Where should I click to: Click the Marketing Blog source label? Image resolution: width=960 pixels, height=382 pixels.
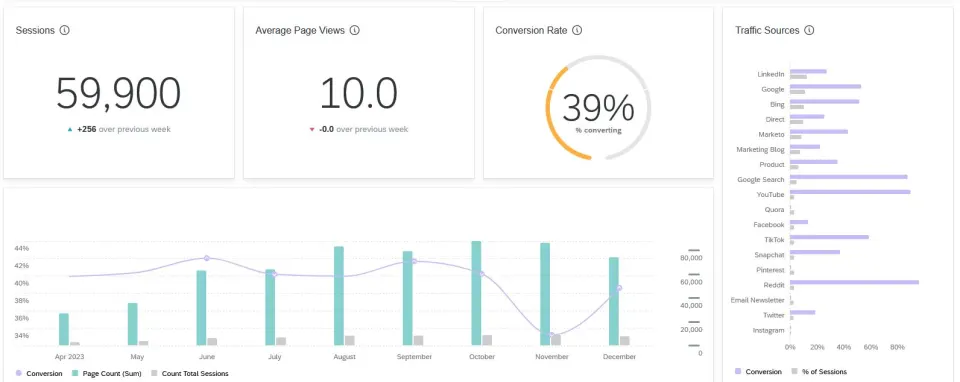(760, 149)
